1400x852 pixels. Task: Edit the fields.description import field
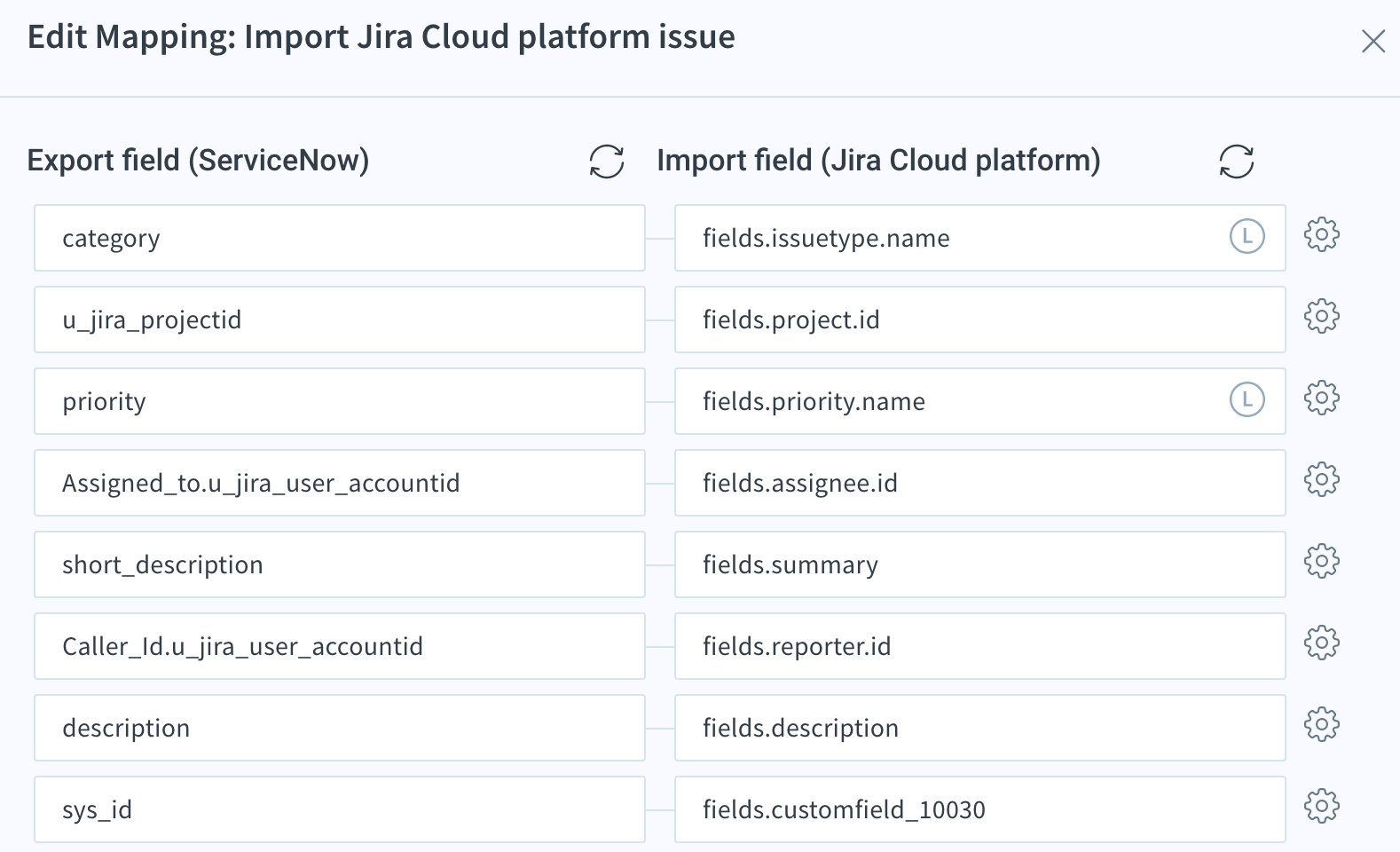pos(980,728)
